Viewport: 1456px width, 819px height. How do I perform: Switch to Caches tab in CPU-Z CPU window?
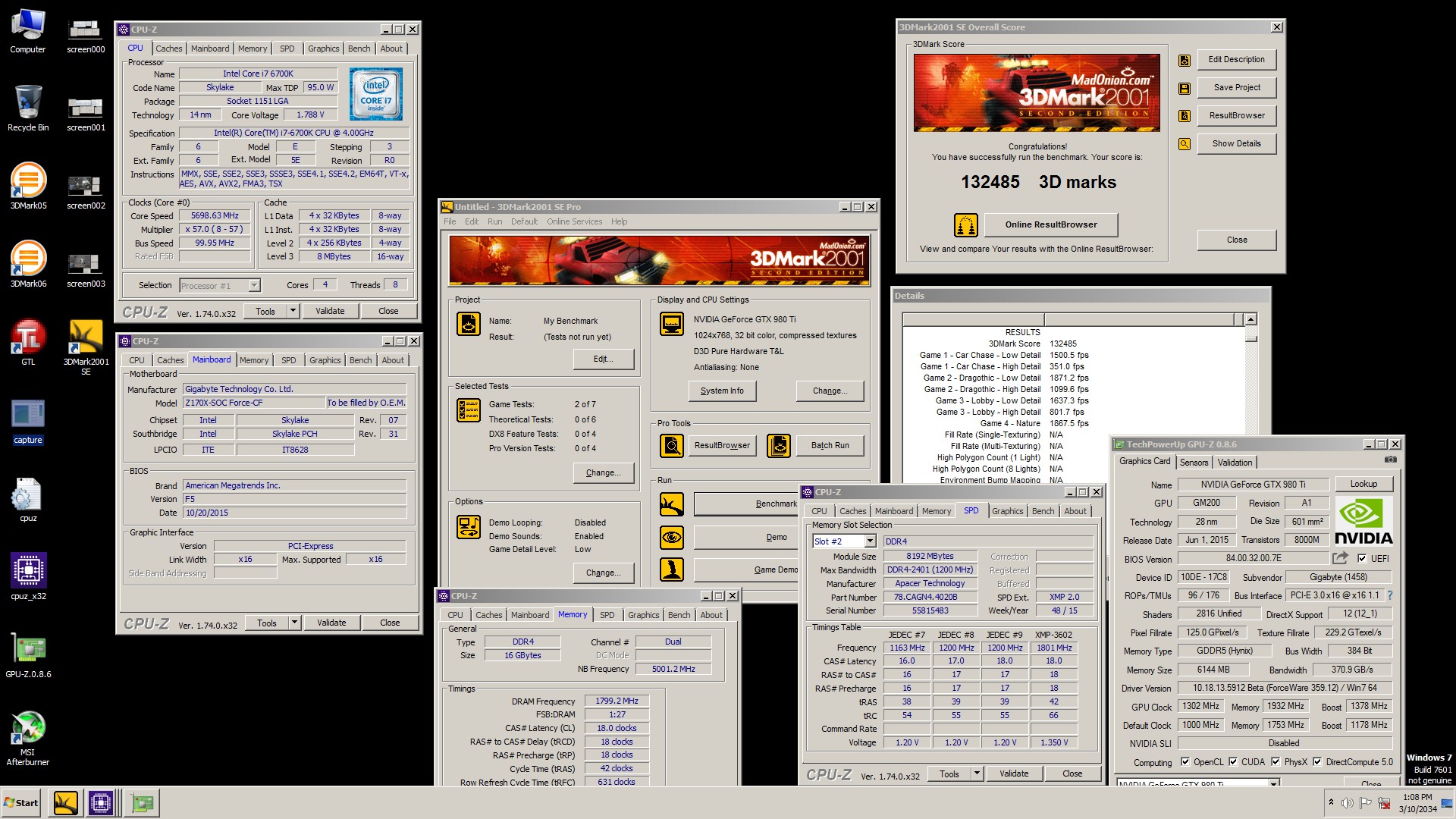[169, 49]
